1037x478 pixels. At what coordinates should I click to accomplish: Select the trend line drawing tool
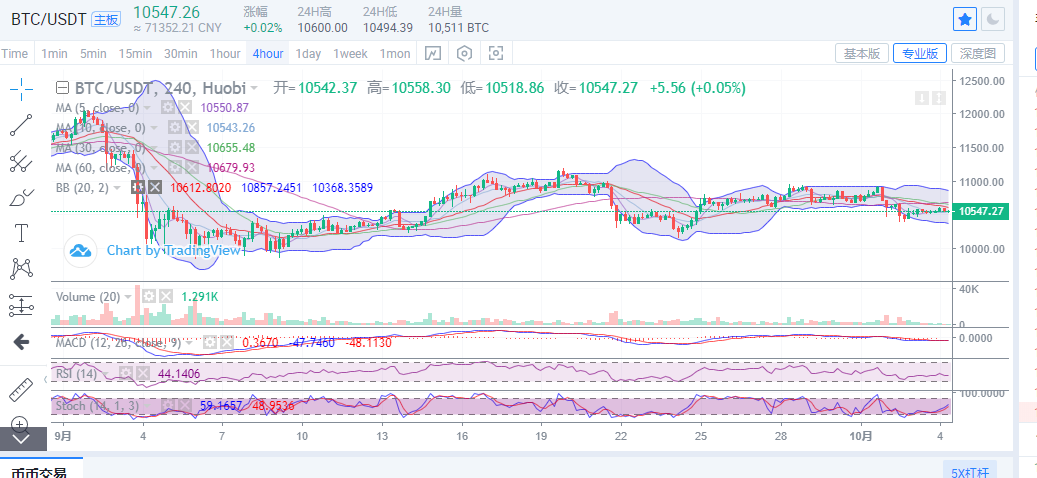pyautogui.click(x=21, y=125)
